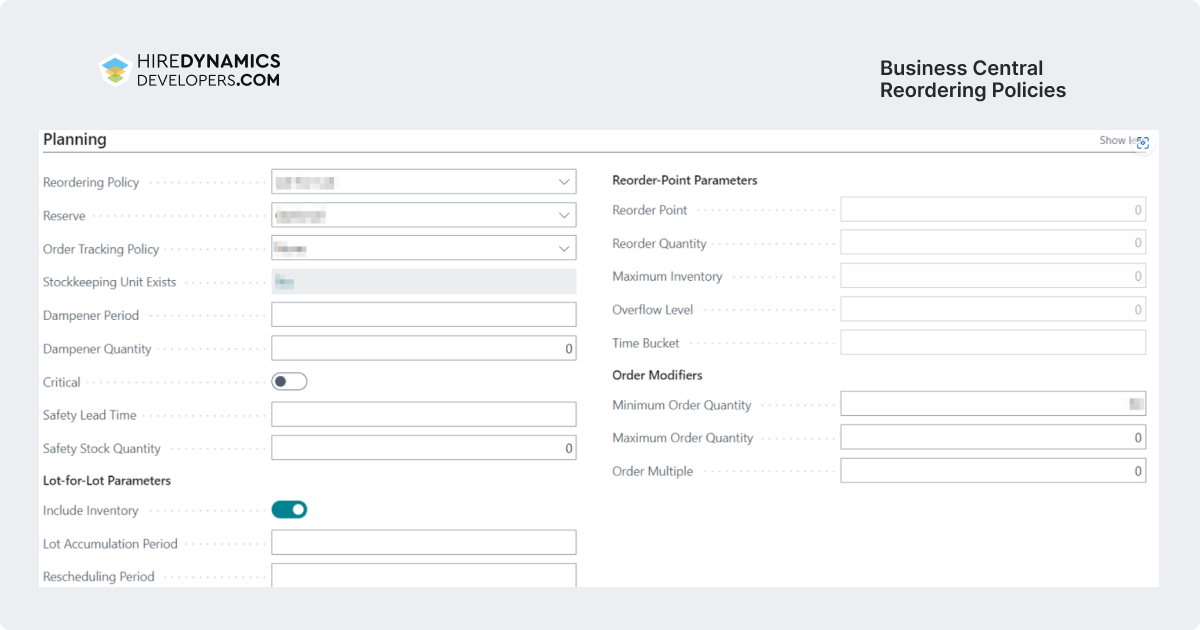Click into the Time Bucket field

tap(993, 343)
